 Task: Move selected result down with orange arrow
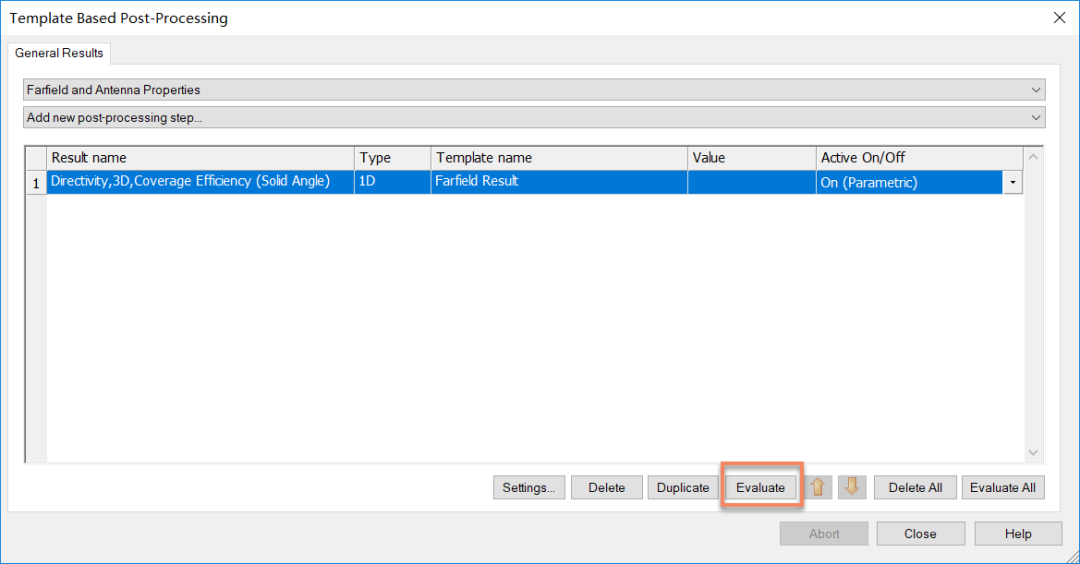(852, 487)
